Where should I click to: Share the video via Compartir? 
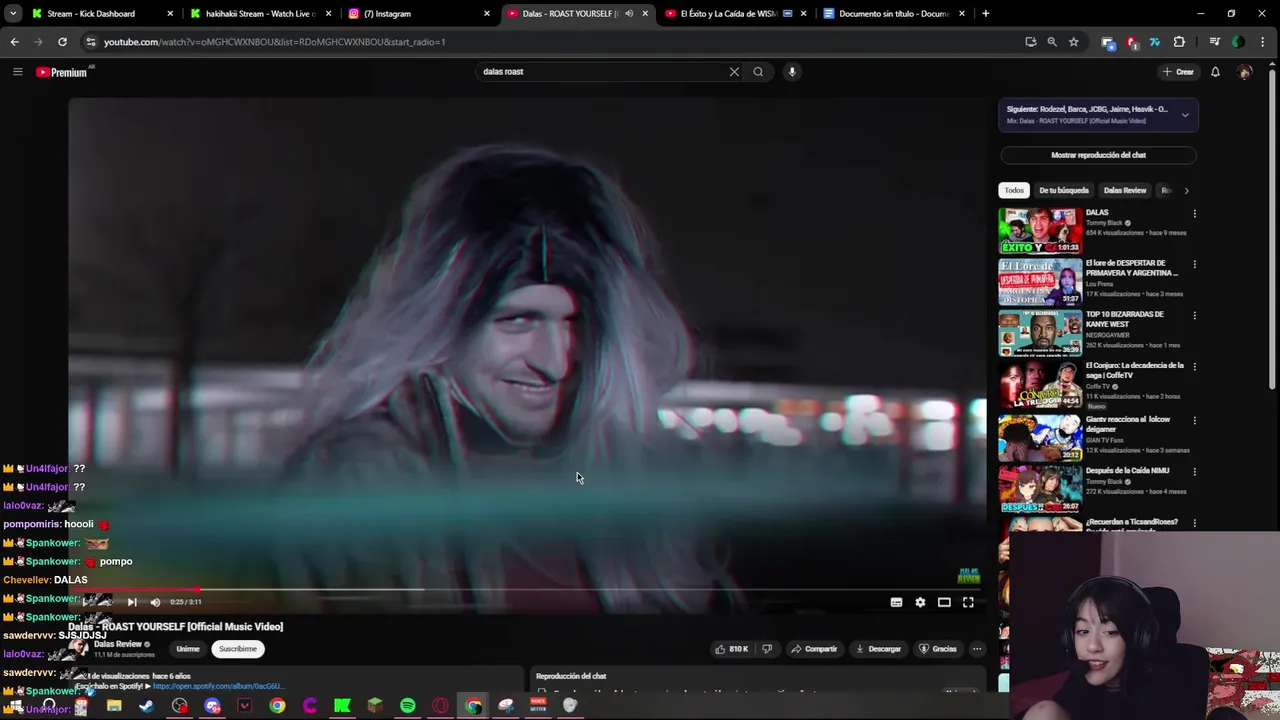coord(814,649)
